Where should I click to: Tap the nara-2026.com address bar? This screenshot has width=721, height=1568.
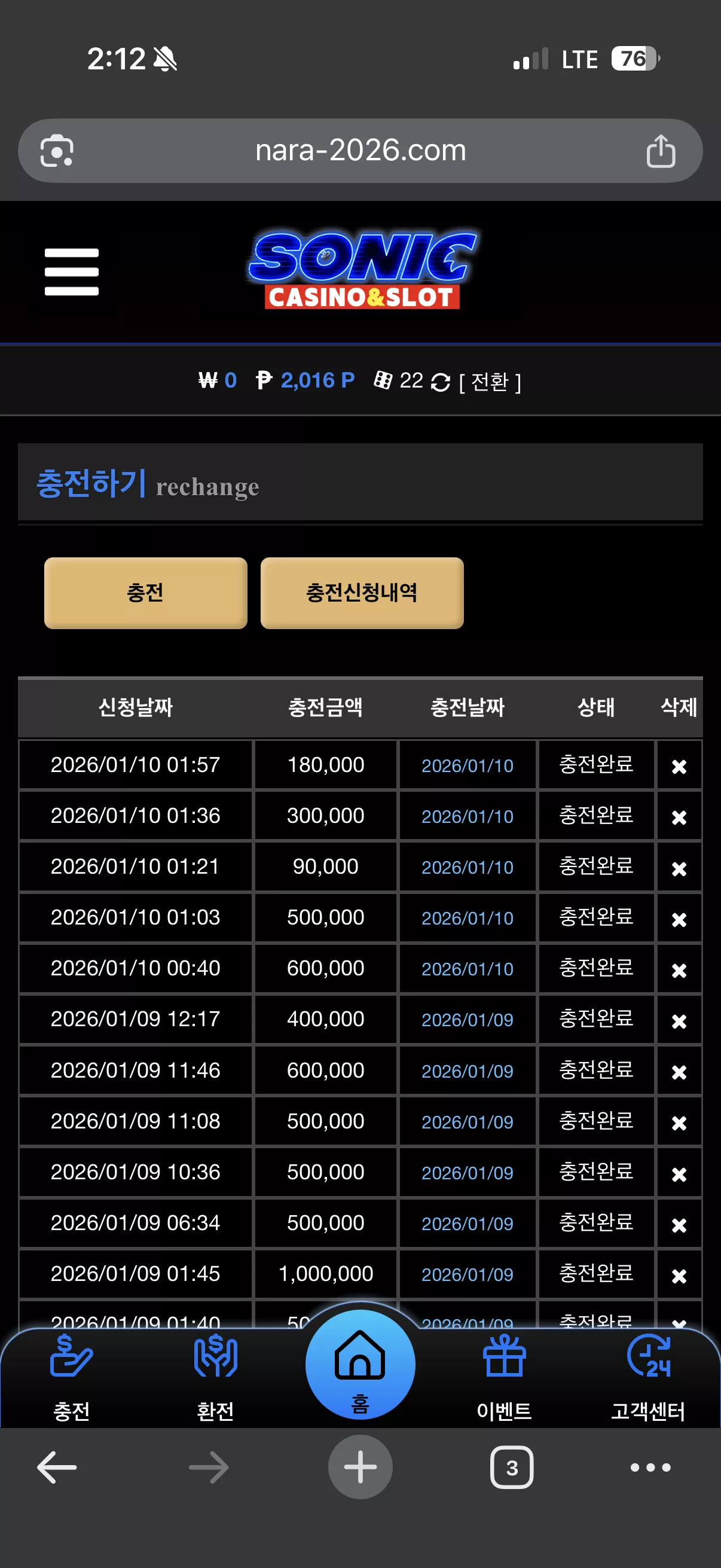(x=360, y=150)
